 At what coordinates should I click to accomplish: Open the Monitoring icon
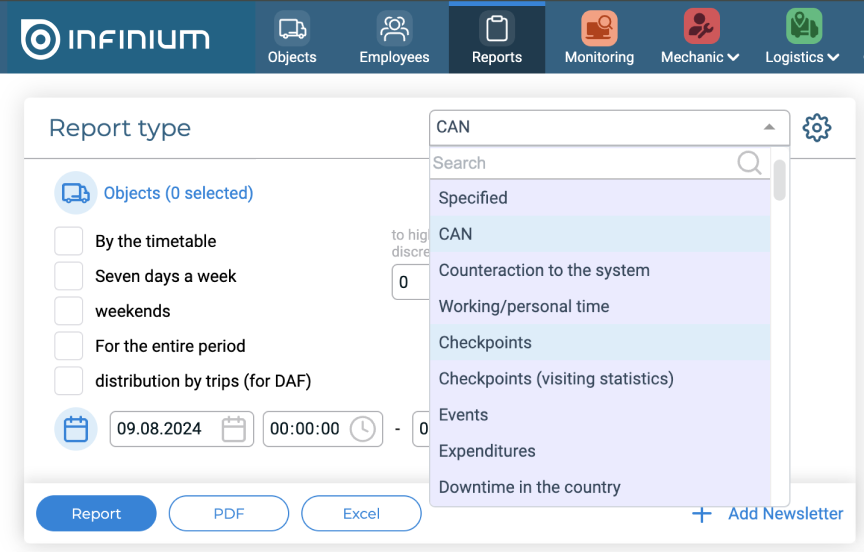click(599, 28)
